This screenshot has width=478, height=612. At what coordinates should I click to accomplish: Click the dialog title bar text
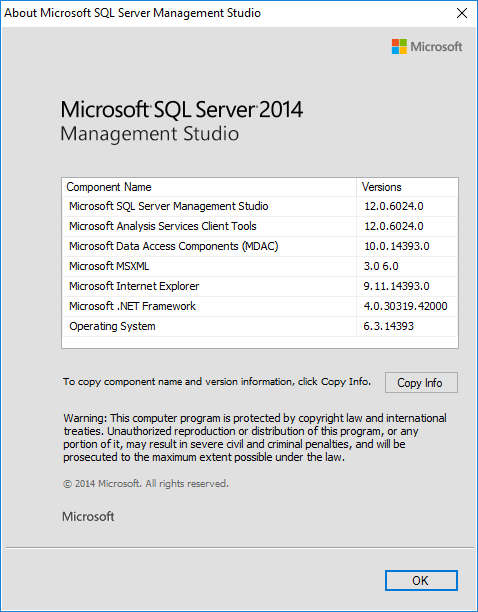click(132, 13)
